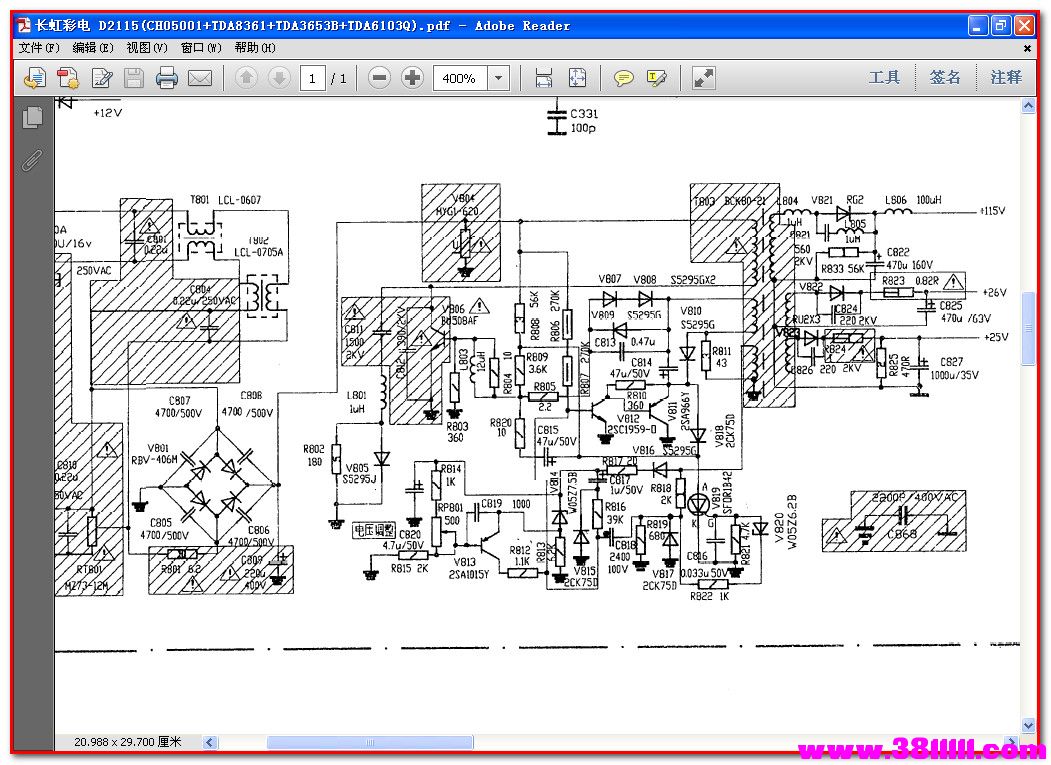Click the Adobe Reader title bar icon
Viewport: 1051px width, 765px height.
point(24,25)
